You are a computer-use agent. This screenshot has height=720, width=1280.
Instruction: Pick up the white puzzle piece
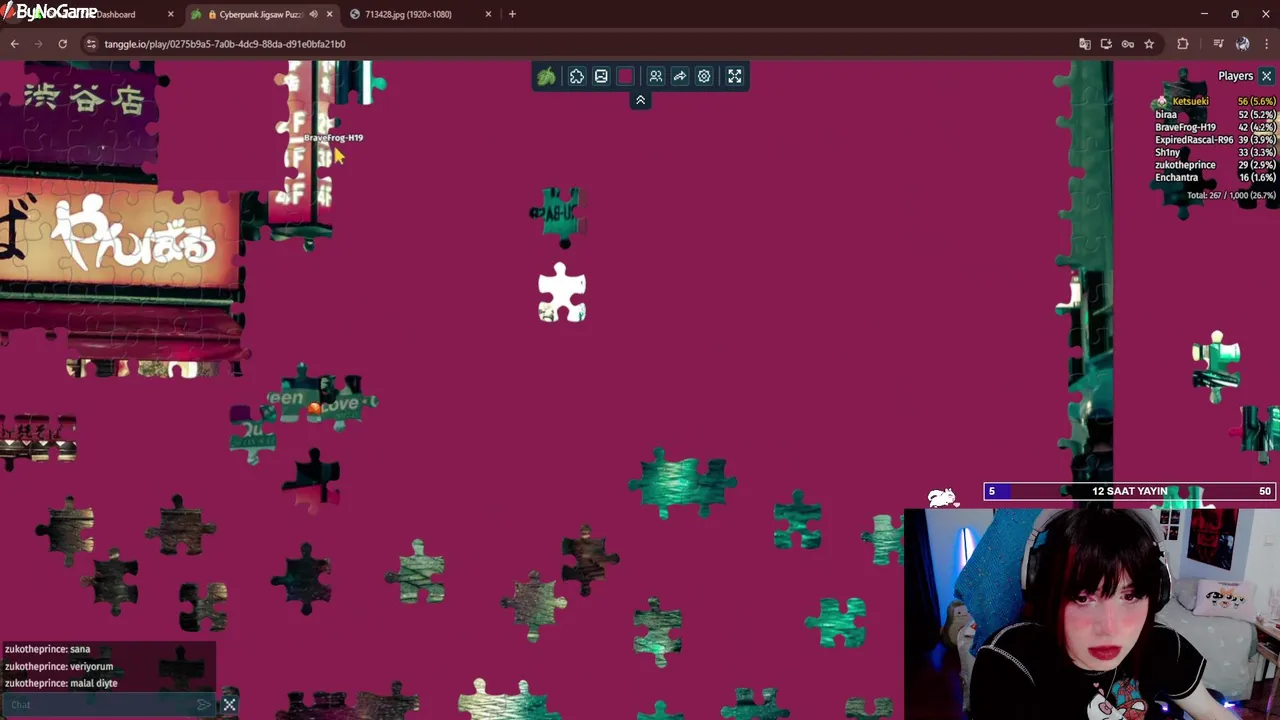[x=562, y=293]
